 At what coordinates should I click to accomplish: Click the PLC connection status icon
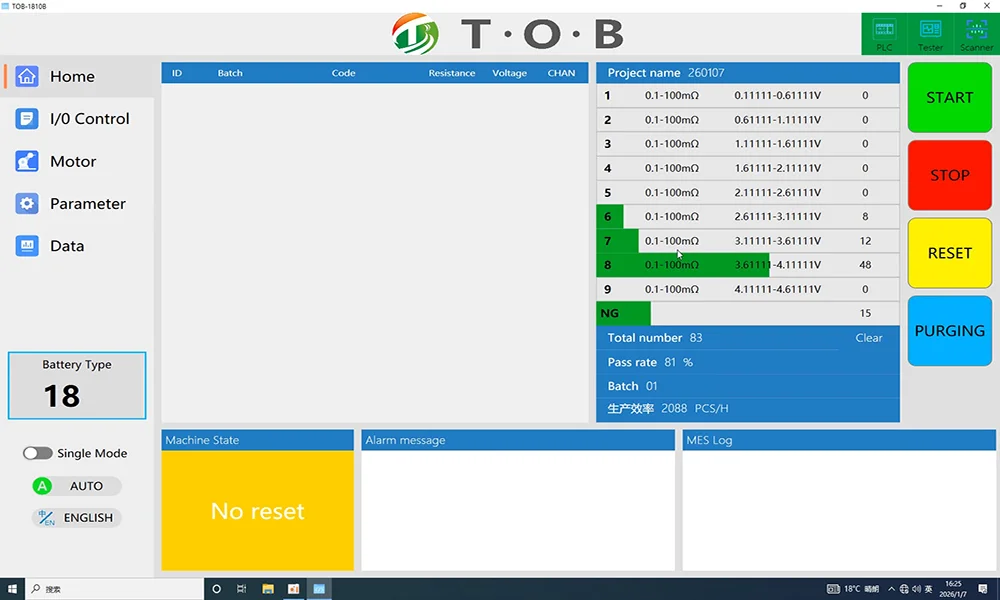(x=884, y=30)
